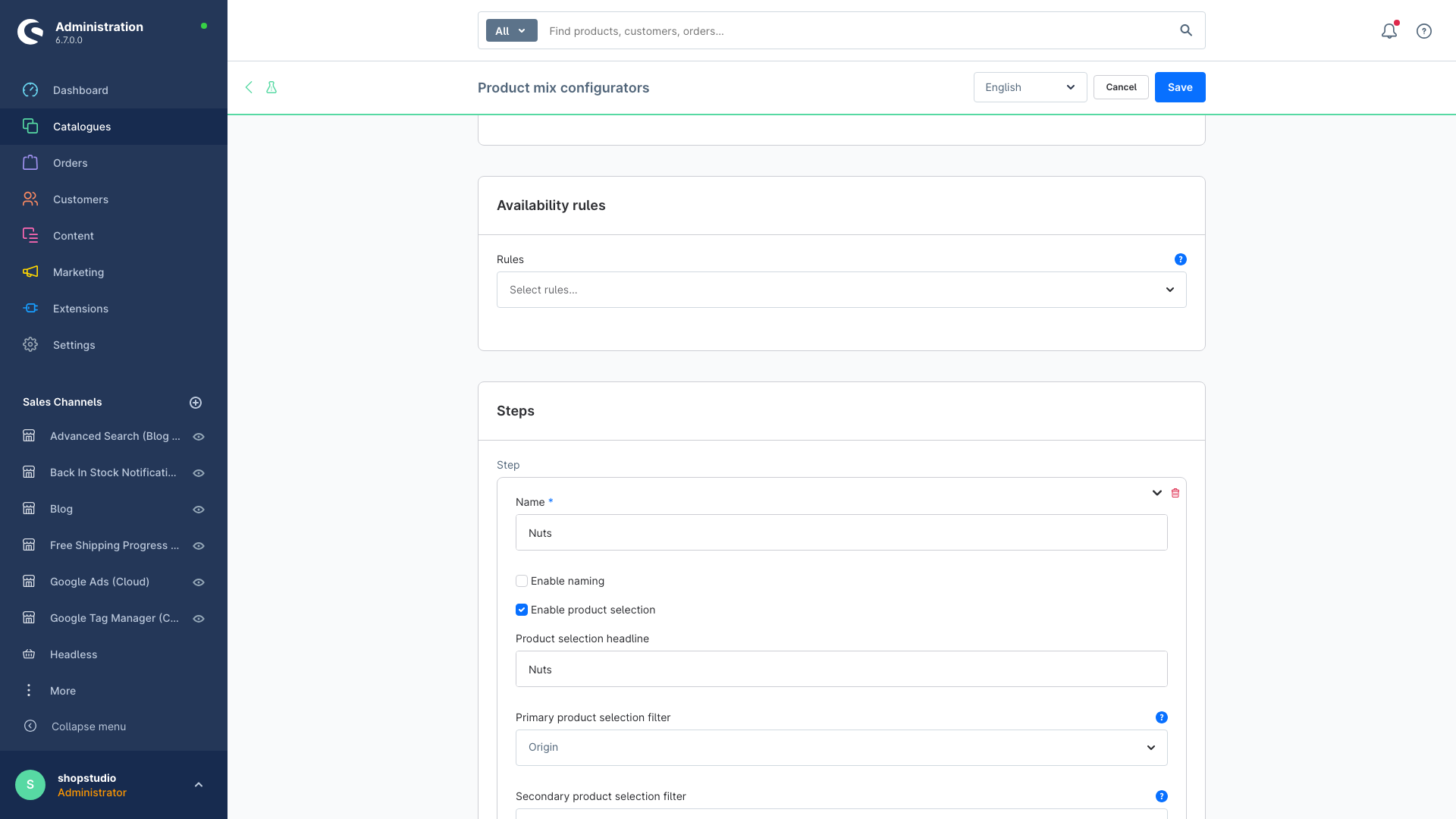This screenshot has width=1456, height=819.
Task: Open the Extensions menu
Action: pos(114,309)
